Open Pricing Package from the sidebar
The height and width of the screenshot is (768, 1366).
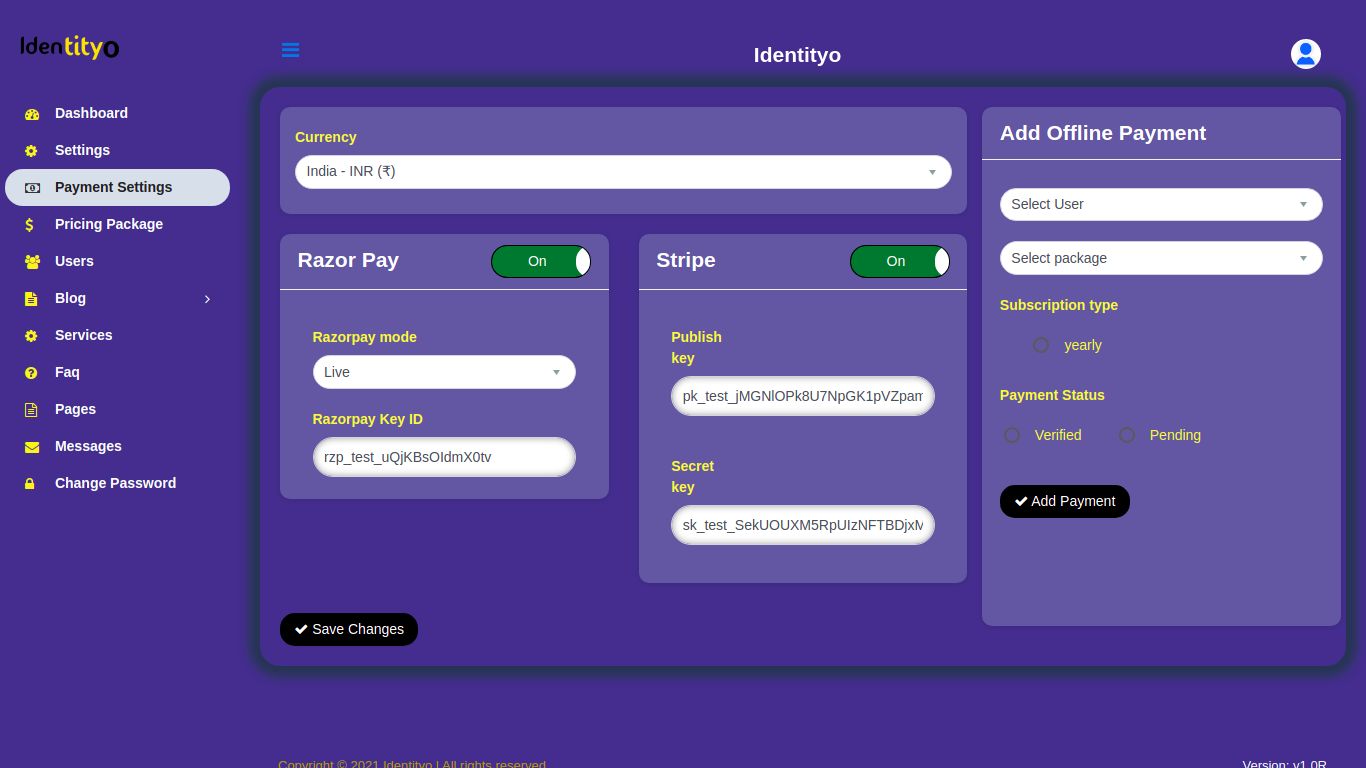pos(118,225)
